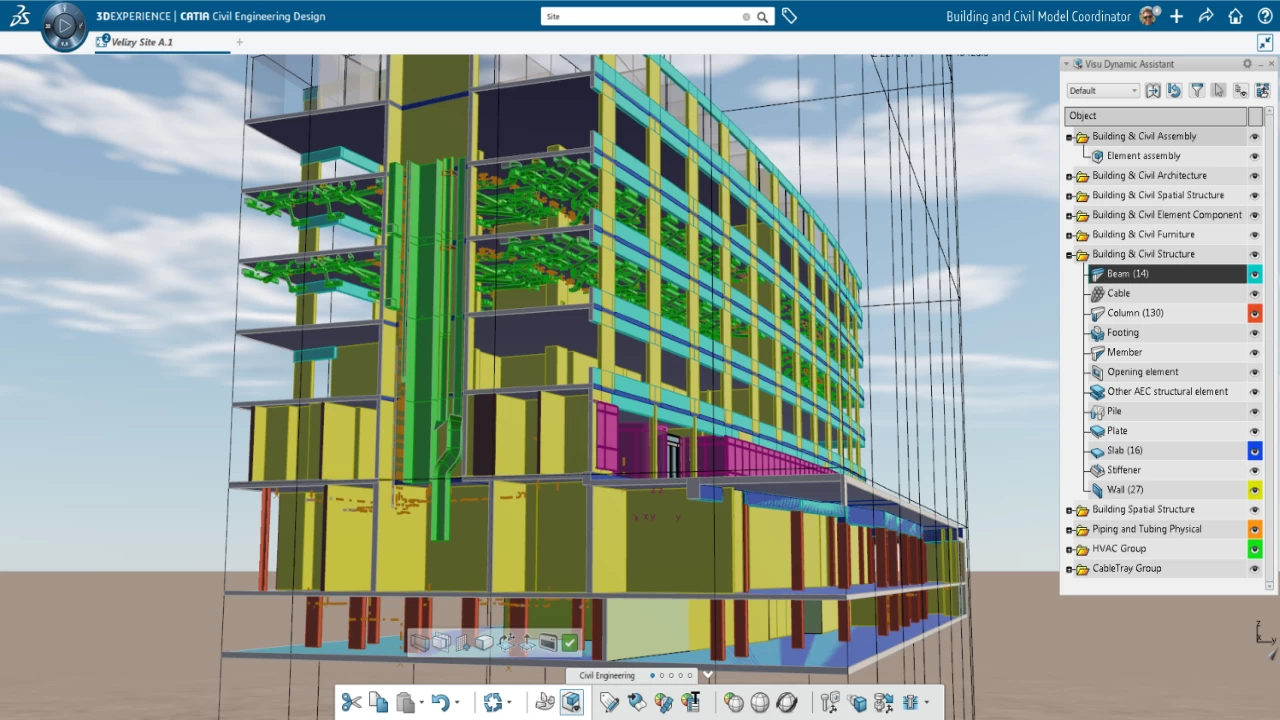Collapse the Building & Civil Structure node
The height and width of the screenshot is (720, 1280).
1069,254
